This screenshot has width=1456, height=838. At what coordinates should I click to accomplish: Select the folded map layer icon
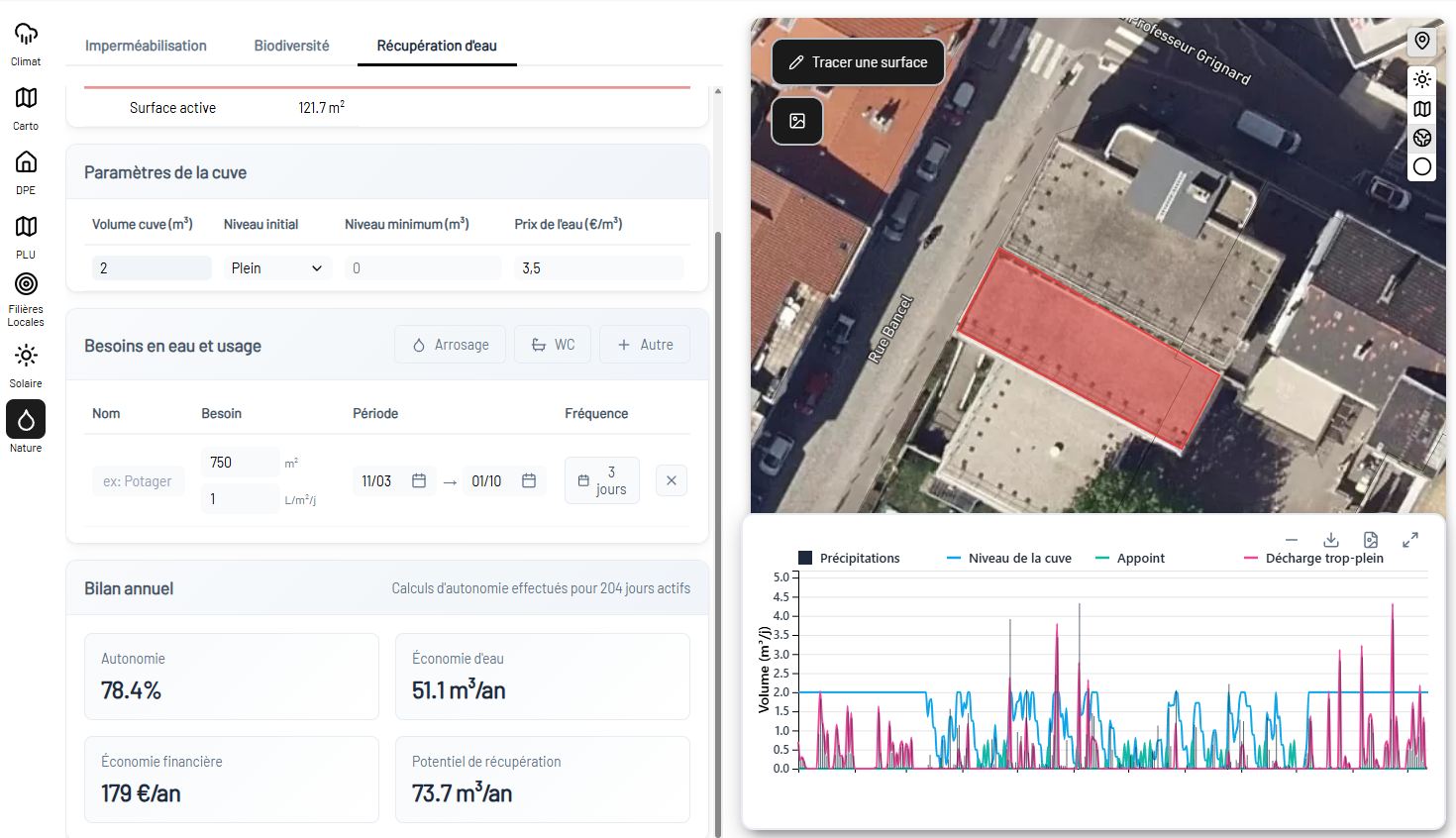coord(1422,109)
